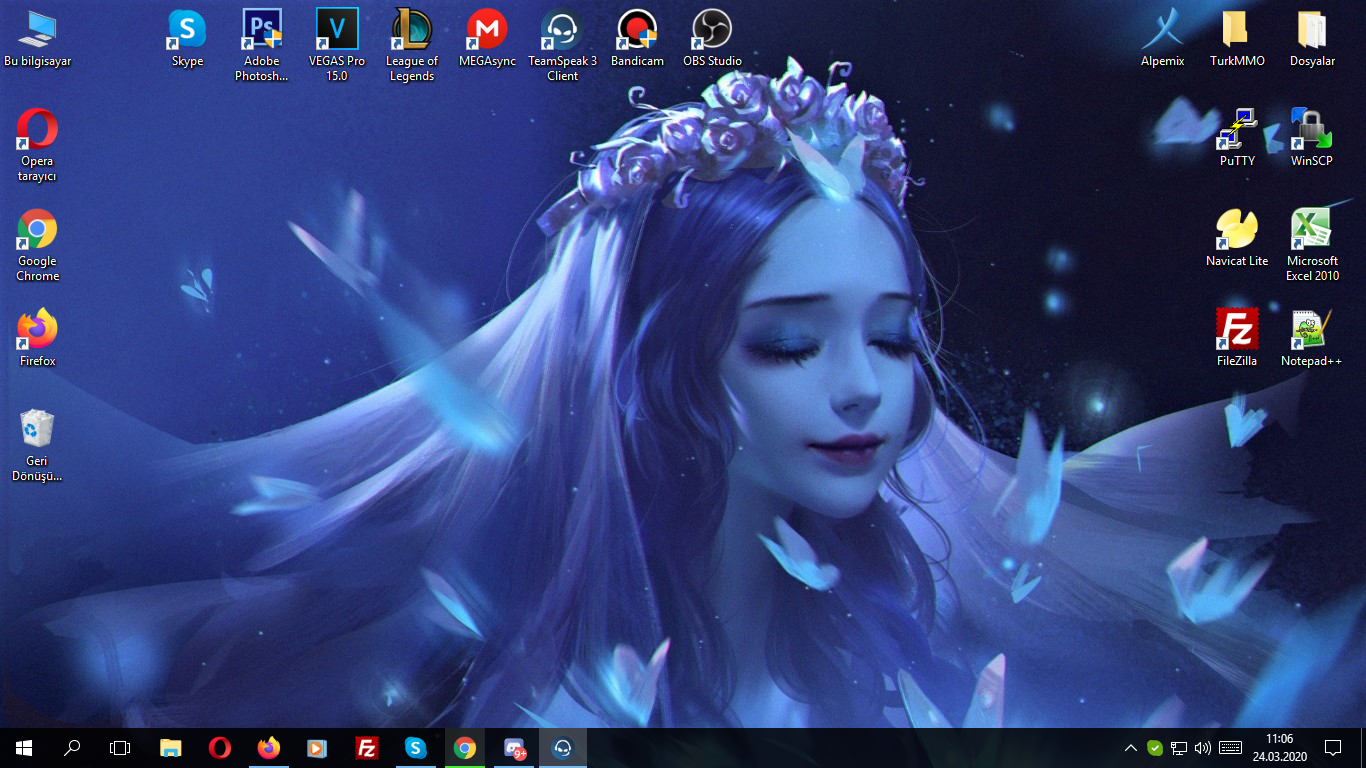The width and height of the screenshot is (1366, 768).
Task: Select the WinSCP desktop shortcut
Action: click(1312, 138)
